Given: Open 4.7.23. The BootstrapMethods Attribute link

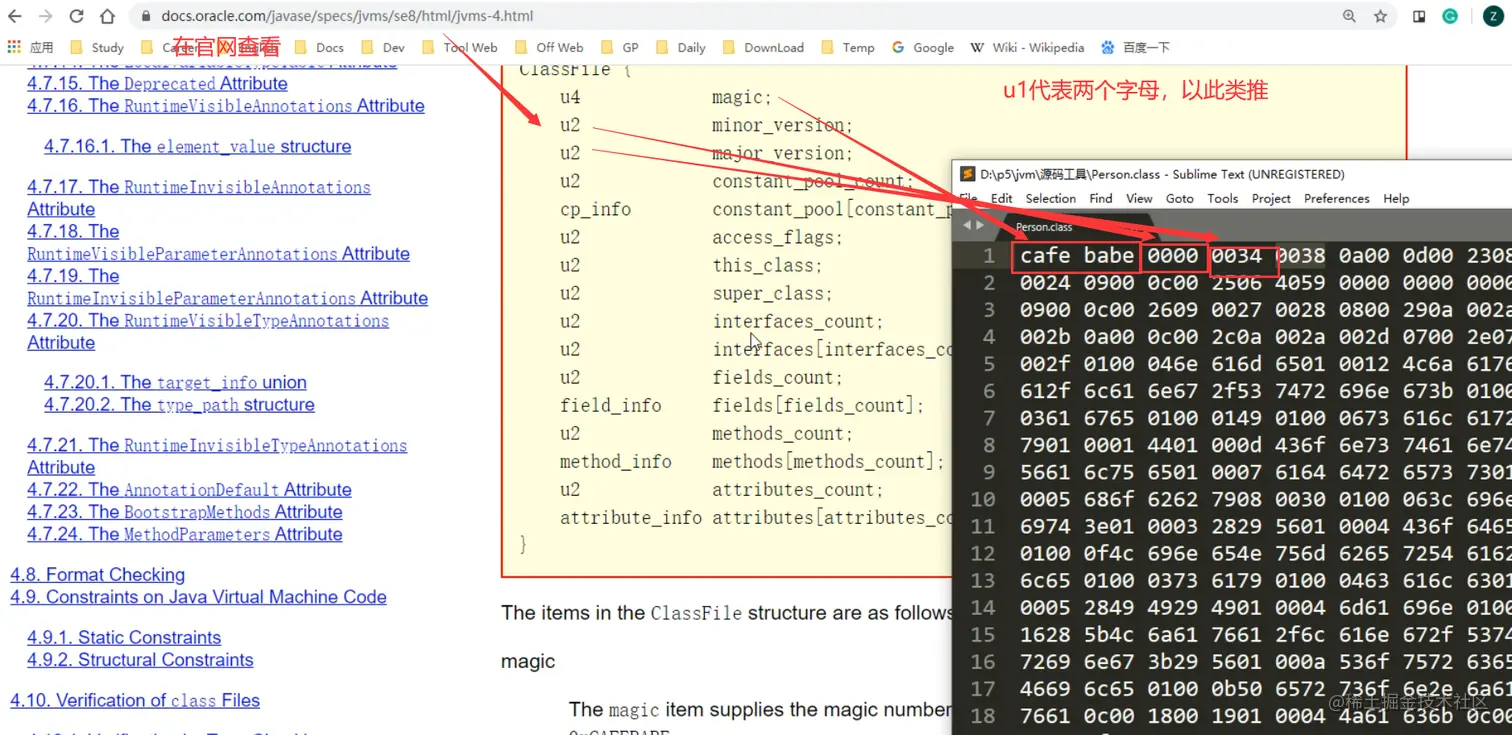Looking at the screenshot, I should click(185, 511).
